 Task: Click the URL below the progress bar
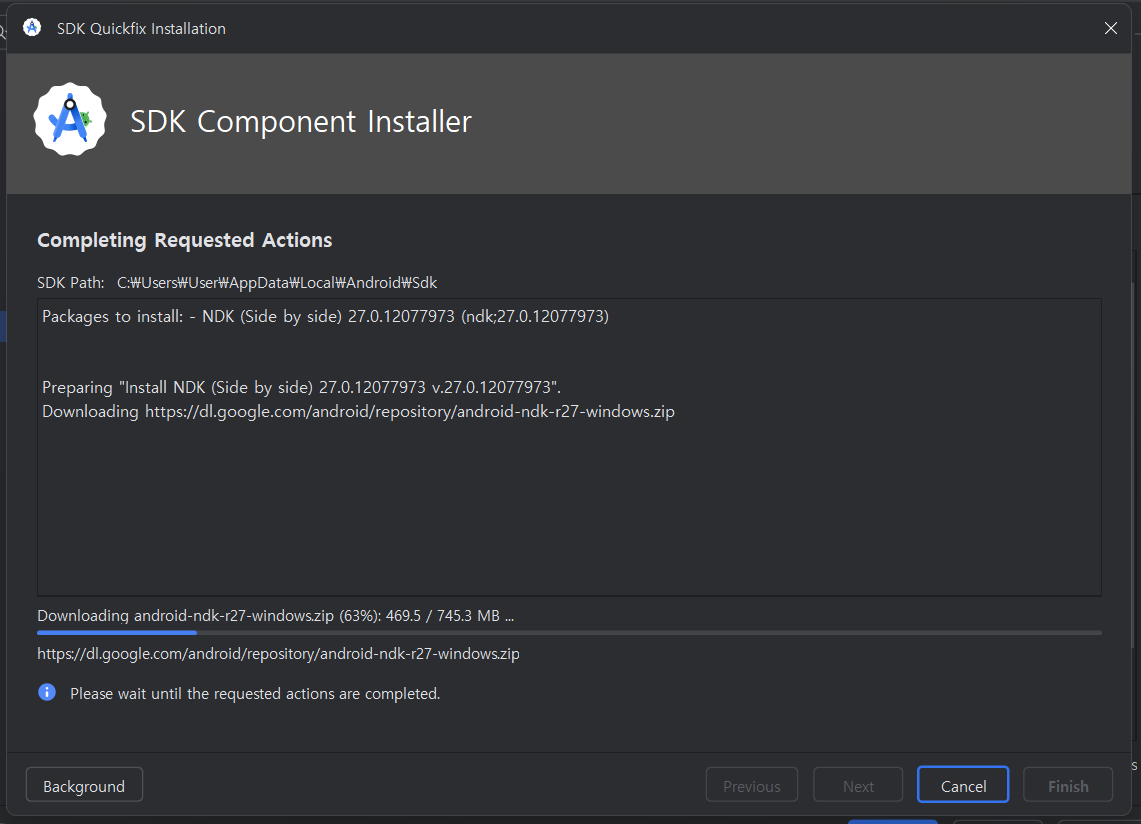279,654
